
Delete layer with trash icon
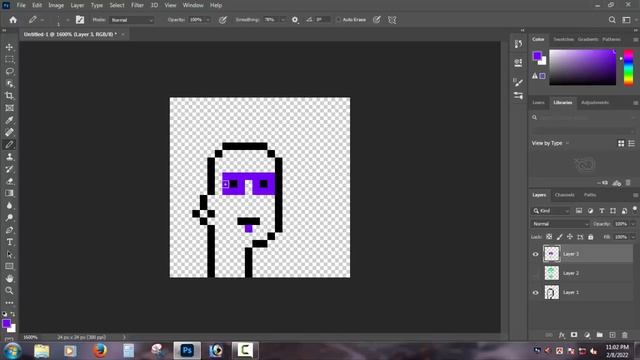pyautogui.click(x=624, y=335)
